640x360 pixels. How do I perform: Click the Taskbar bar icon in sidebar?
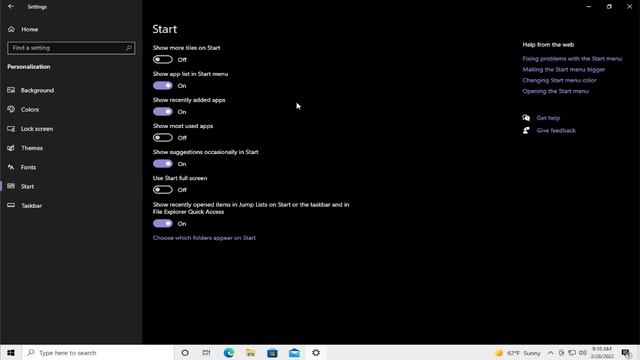11,206
